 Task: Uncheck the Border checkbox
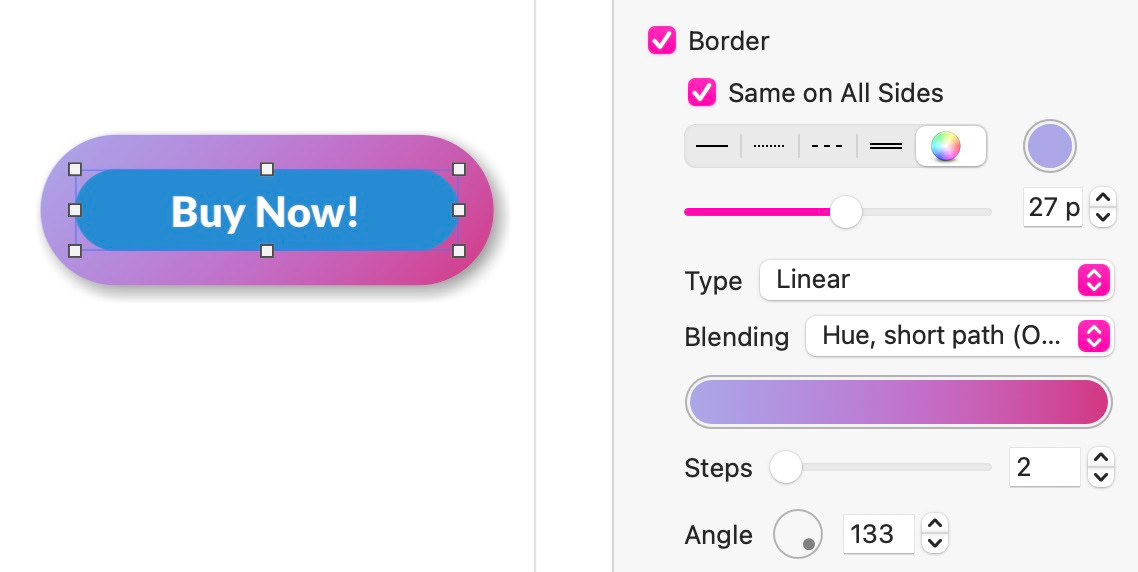tap(662, 41)
